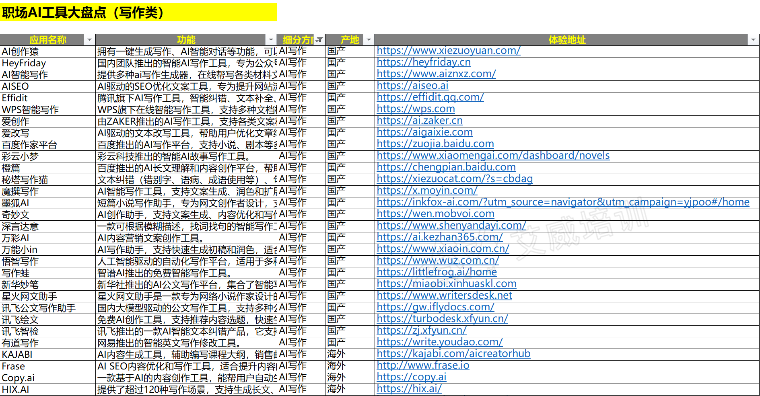Open the kajabi.com aicreatorhub link
The width and height of the screenshot is (760, 396).
tap(453, 353)
